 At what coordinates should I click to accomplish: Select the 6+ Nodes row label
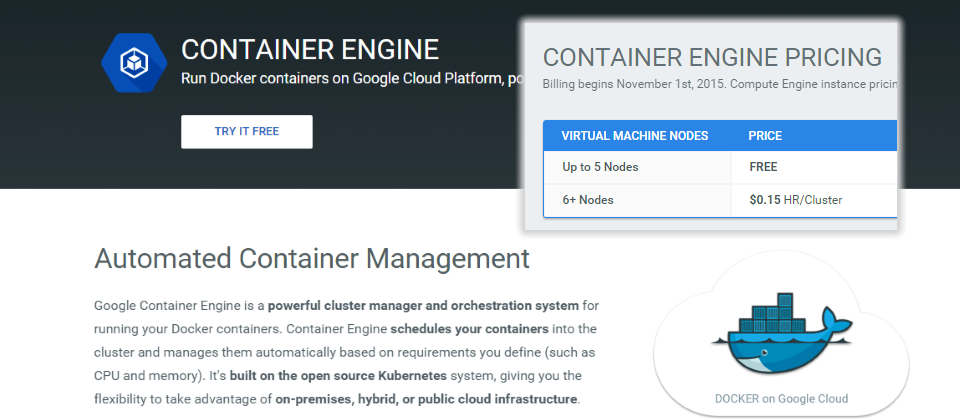point(587,200)
